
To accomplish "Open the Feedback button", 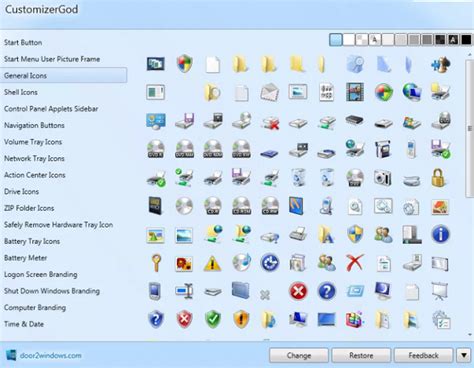I will (423, 355).
